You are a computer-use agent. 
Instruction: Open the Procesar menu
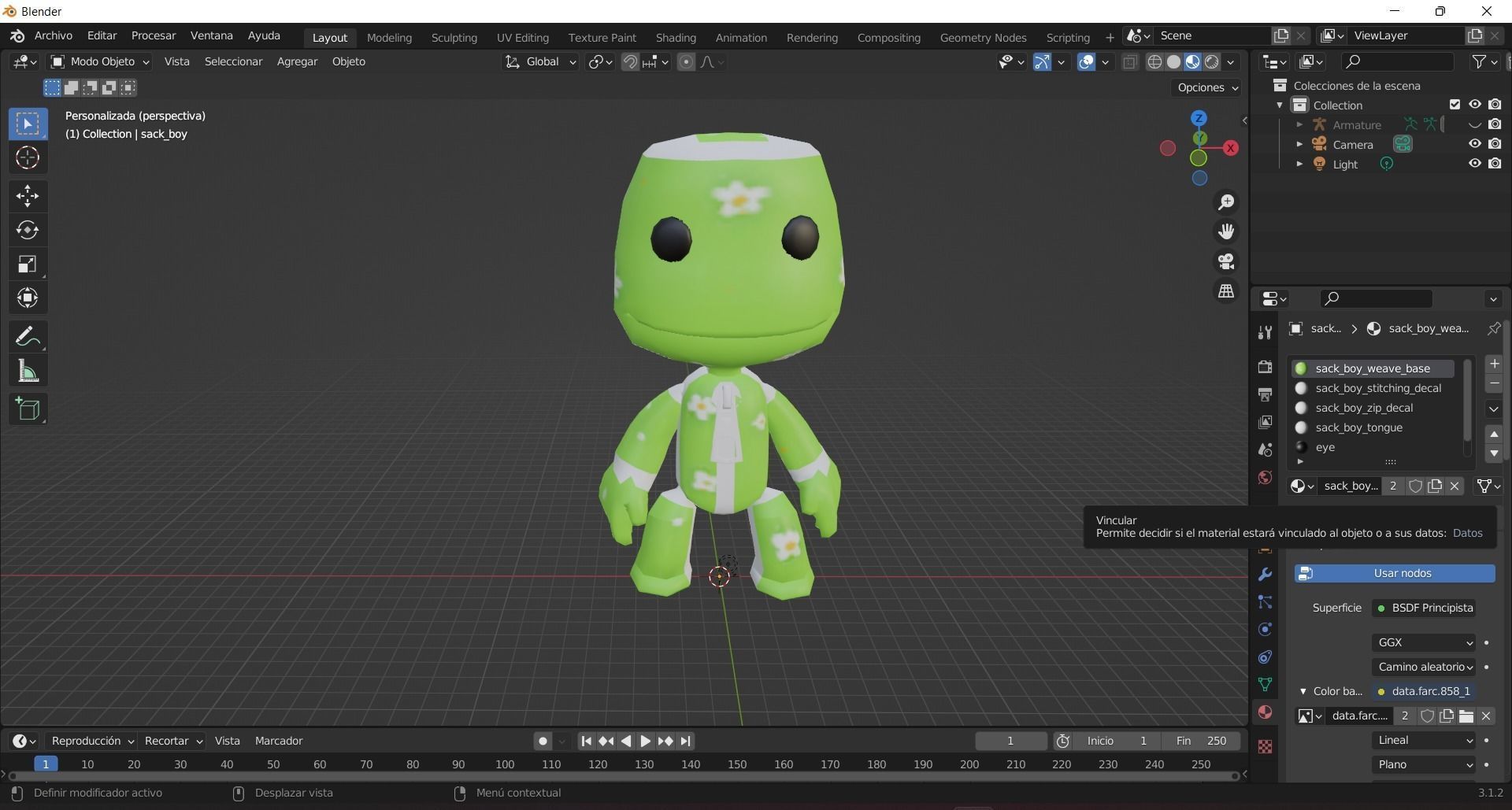point(154,35)
